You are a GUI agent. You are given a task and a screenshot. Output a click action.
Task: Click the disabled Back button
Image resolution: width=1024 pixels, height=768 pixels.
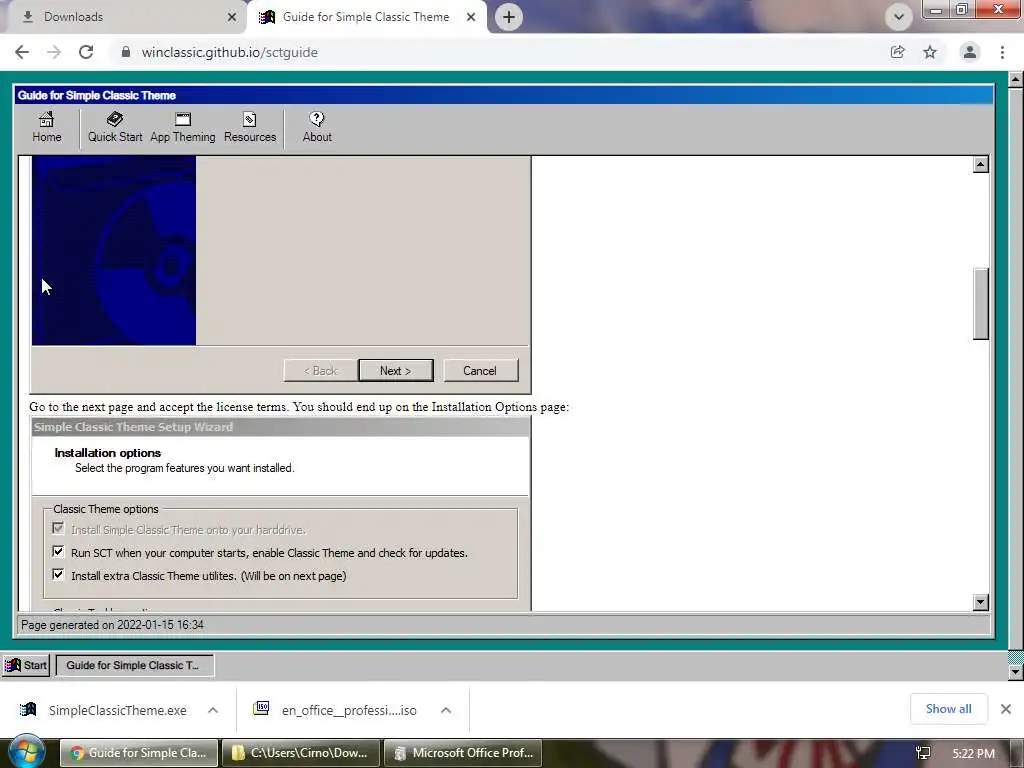321,370
